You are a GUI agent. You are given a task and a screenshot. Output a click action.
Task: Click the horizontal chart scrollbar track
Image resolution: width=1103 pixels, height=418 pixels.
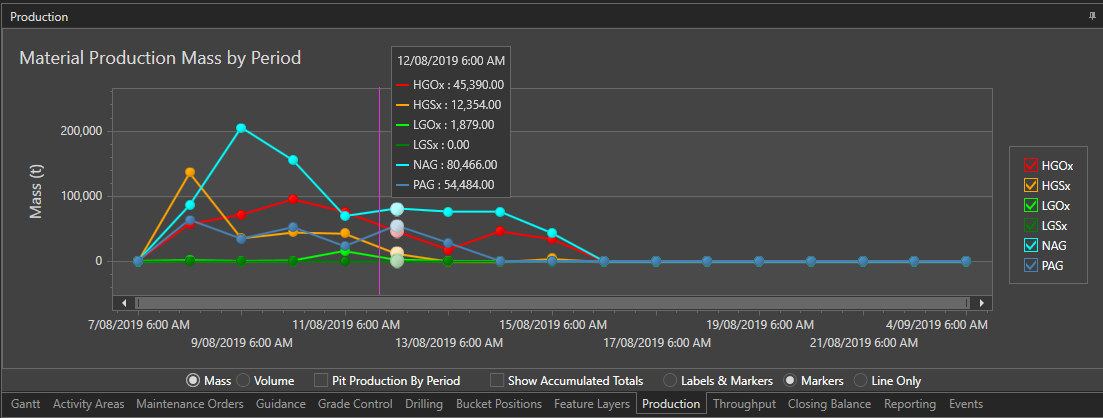[552, 303]
